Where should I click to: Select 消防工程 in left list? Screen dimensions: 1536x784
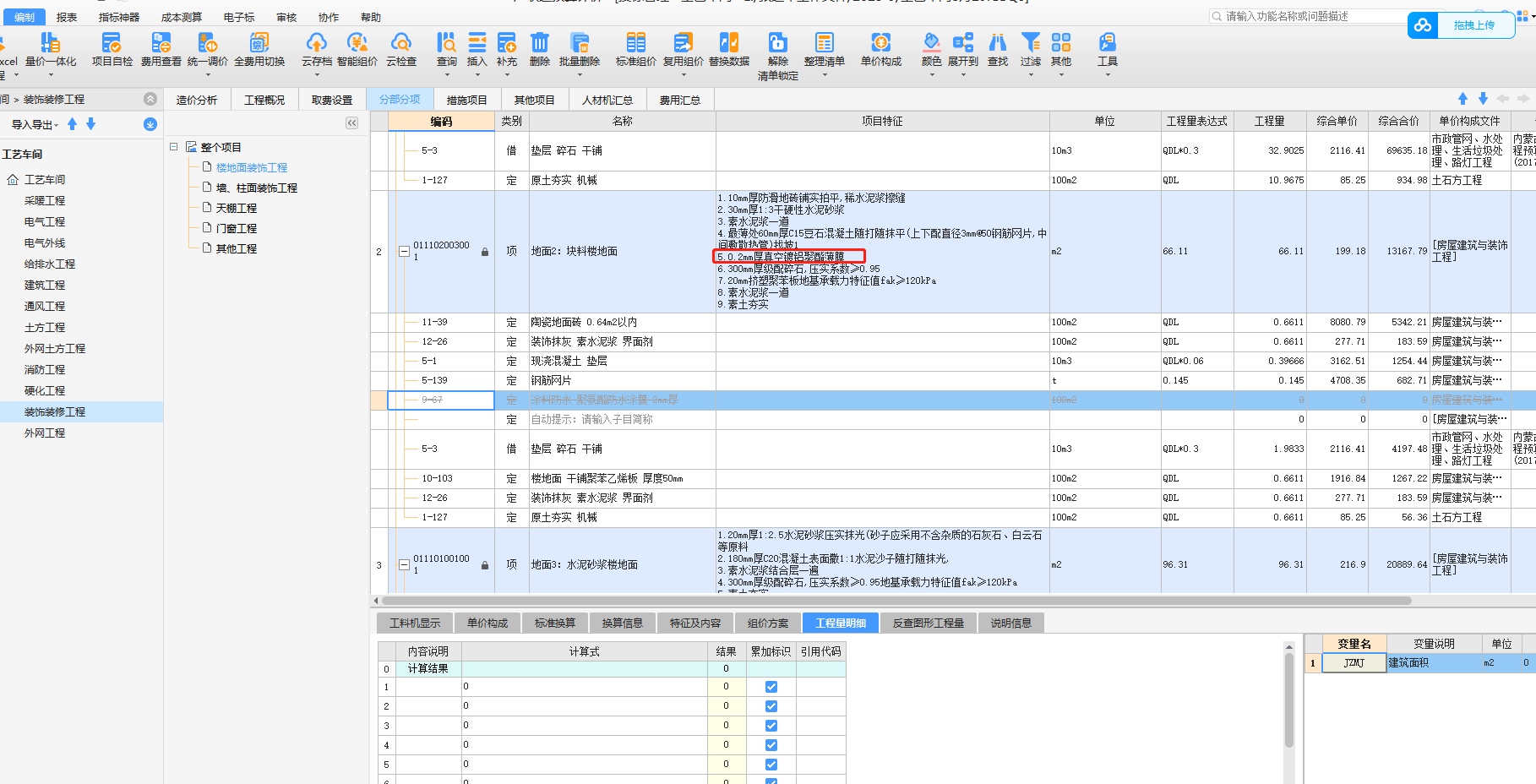coord(45,370)
